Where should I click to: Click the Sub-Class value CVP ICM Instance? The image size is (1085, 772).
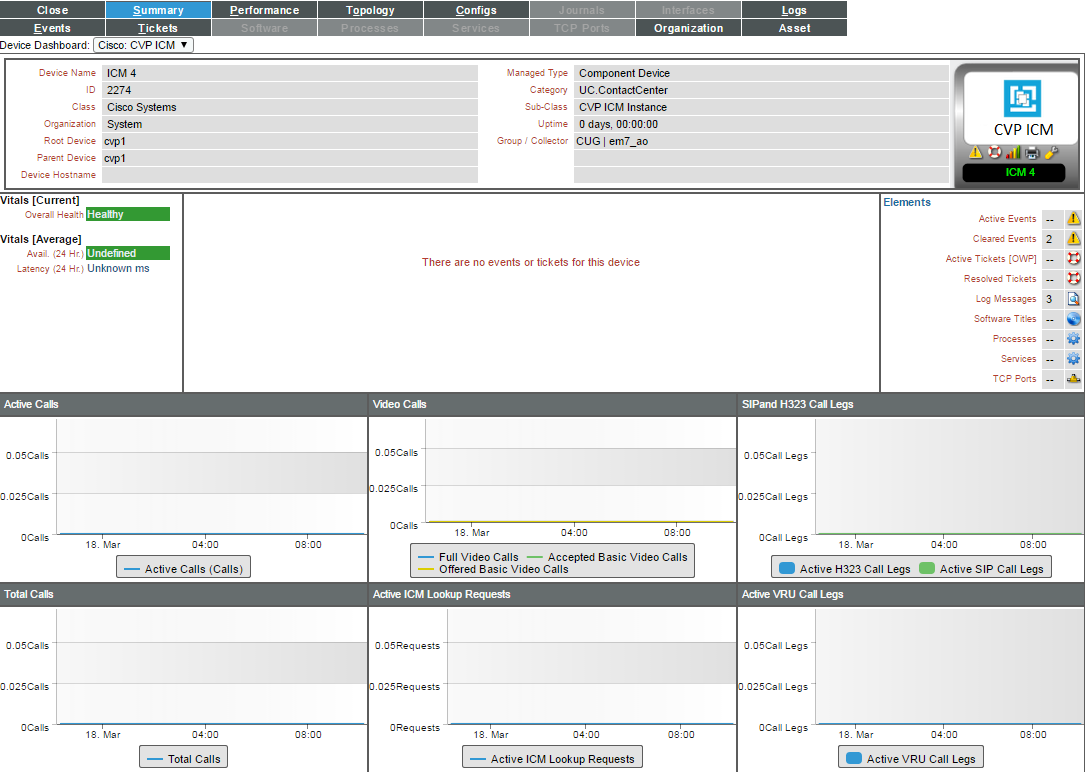pos(623,107)
